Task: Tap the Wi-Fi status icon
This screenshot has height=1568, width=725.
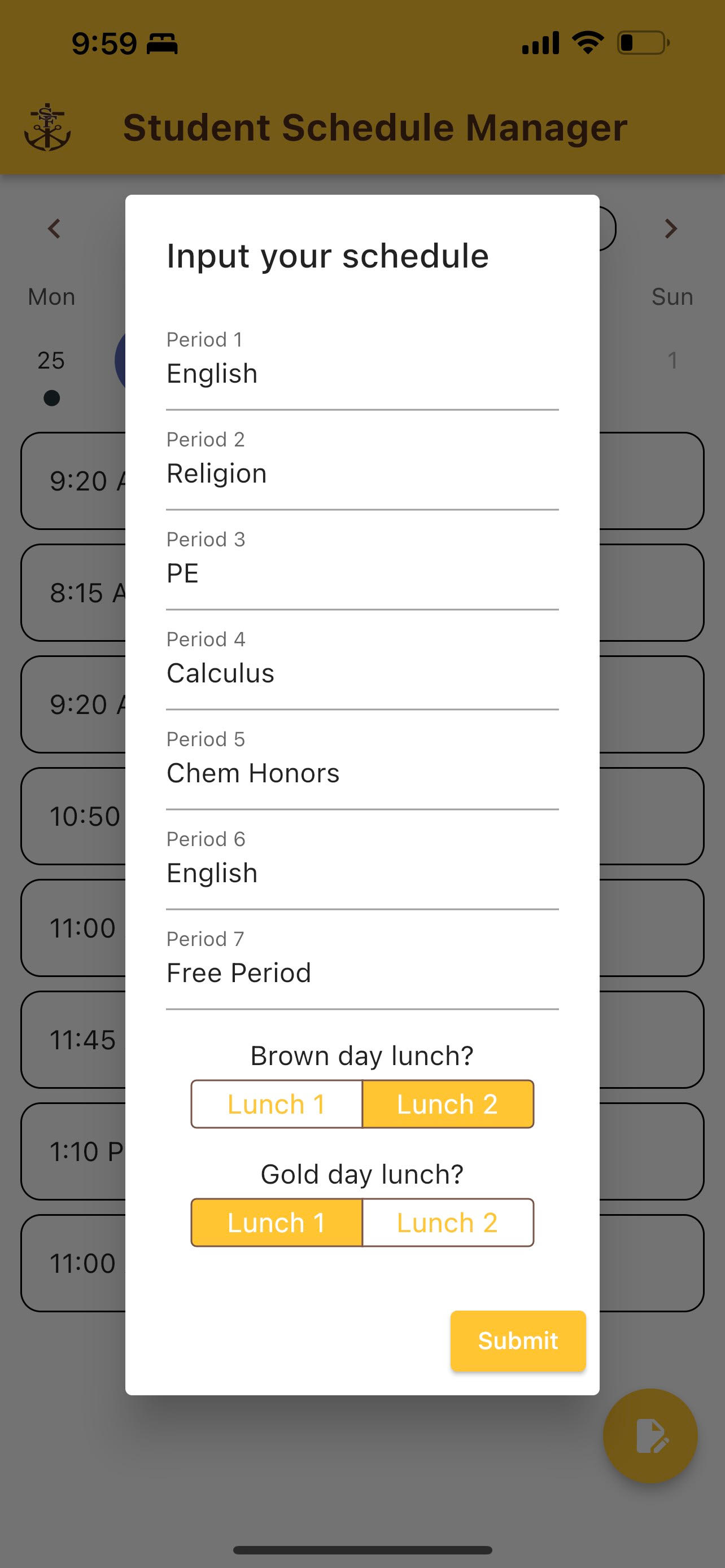Action: 587,42
